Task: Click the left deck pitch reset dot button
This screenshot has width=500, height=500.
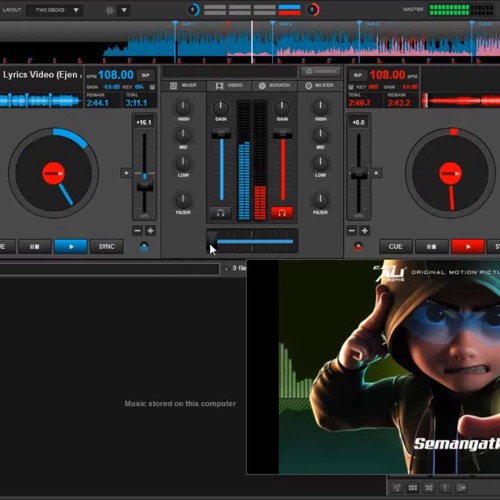Action: point(126,173)
